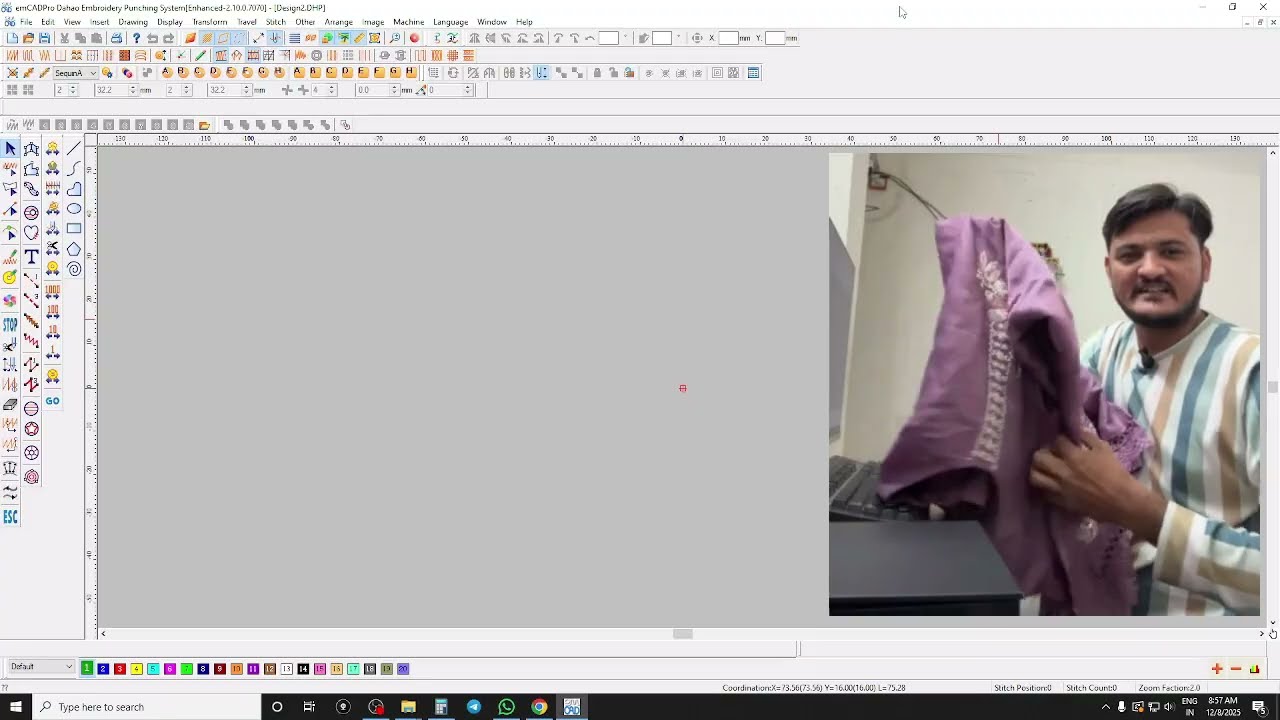This screenshot has height=720, width=1280.
Task: Select the Text tool
Action: click(x=31, y=257)
